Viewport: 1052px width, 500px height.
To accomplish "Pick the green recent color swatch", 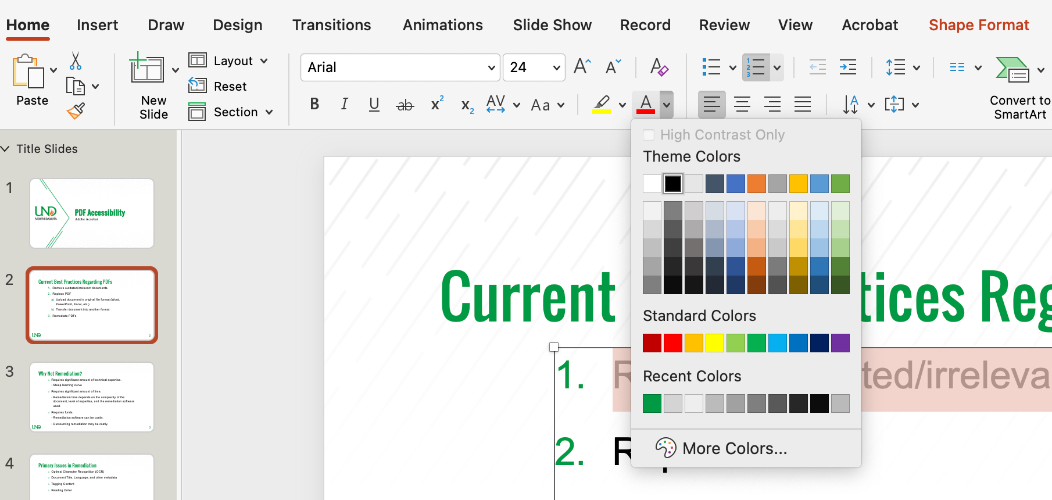I will pyautogui.click(x=652, y=403).
